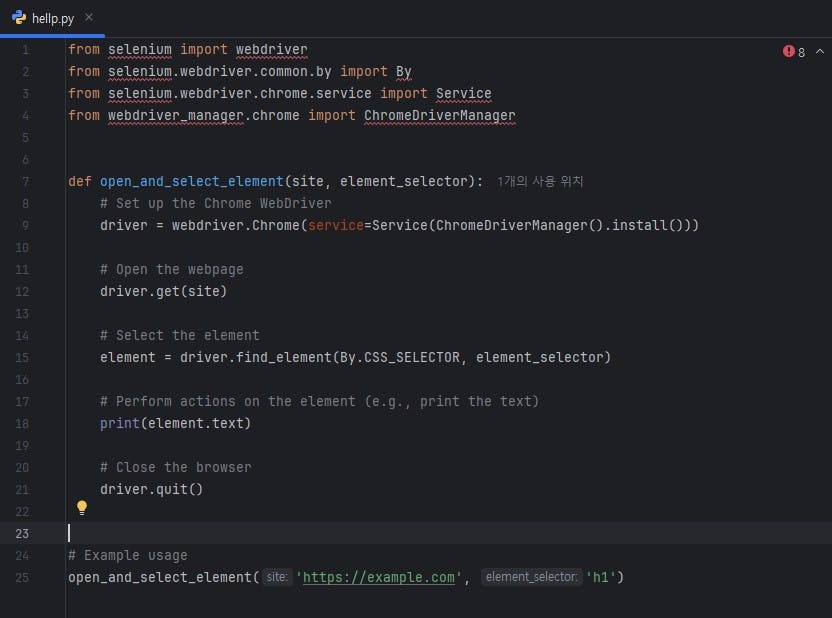This screenshot has height=618, width=832.
Task: Select the hellp.py tab label
Action: point(53,18)
